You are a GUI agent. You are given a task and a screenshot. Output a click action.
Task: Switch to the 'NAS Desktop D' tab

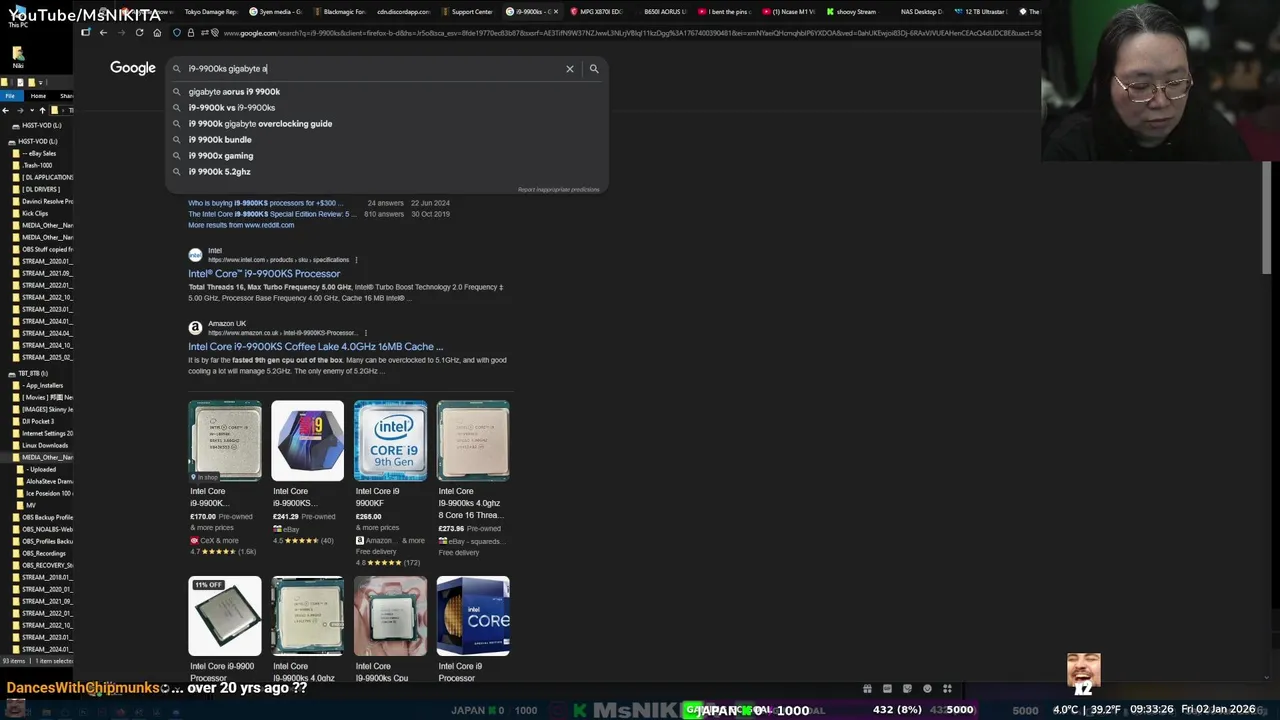[x=920, y=12]
